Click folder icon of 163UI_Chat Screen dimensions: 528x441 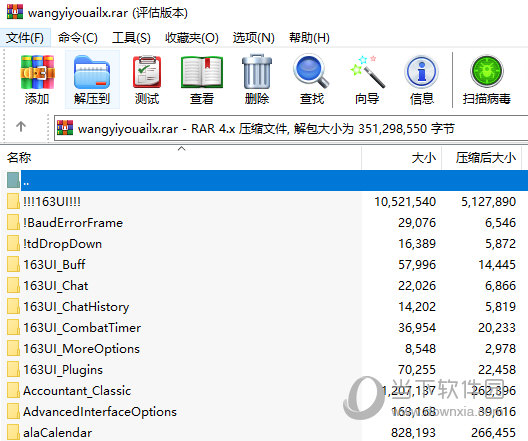[x=13, y=285]
